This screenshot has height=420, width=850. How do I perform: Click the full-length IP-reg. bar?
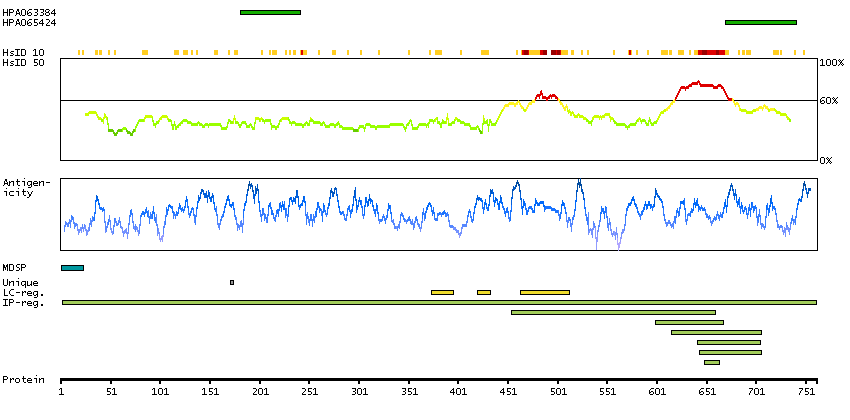[438, 302]
